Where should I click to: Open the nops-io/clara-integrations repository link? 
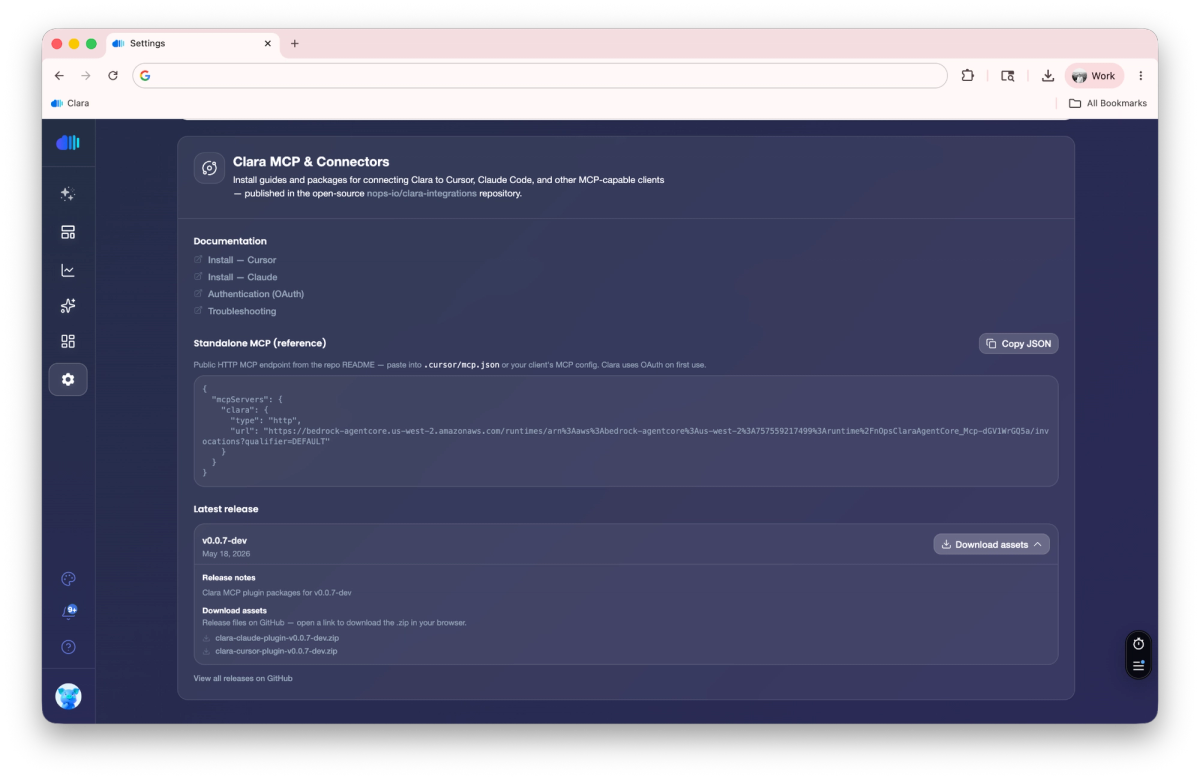coord(422,194)
